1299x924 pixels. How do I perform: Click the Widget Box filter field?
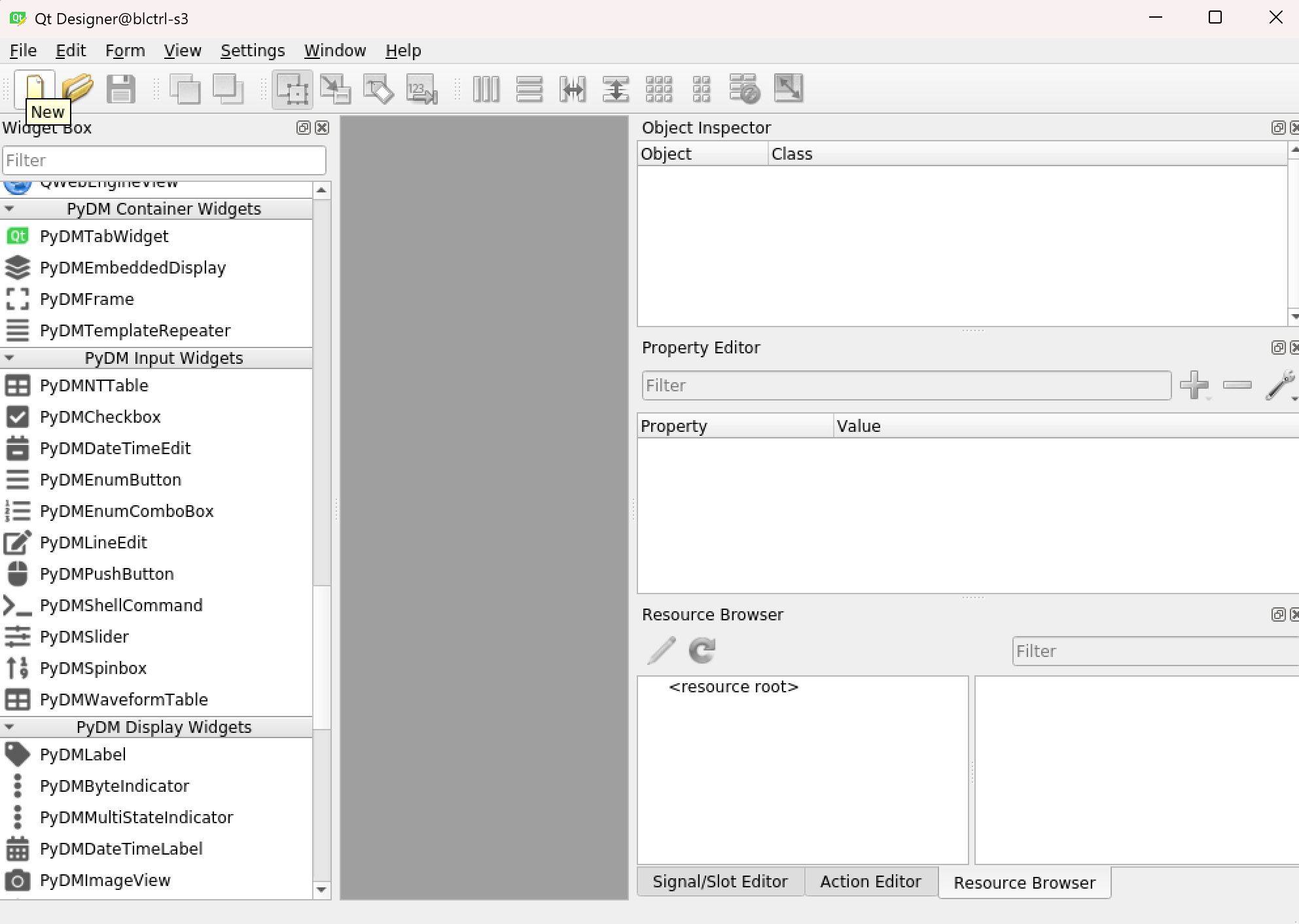coord(164,160)
